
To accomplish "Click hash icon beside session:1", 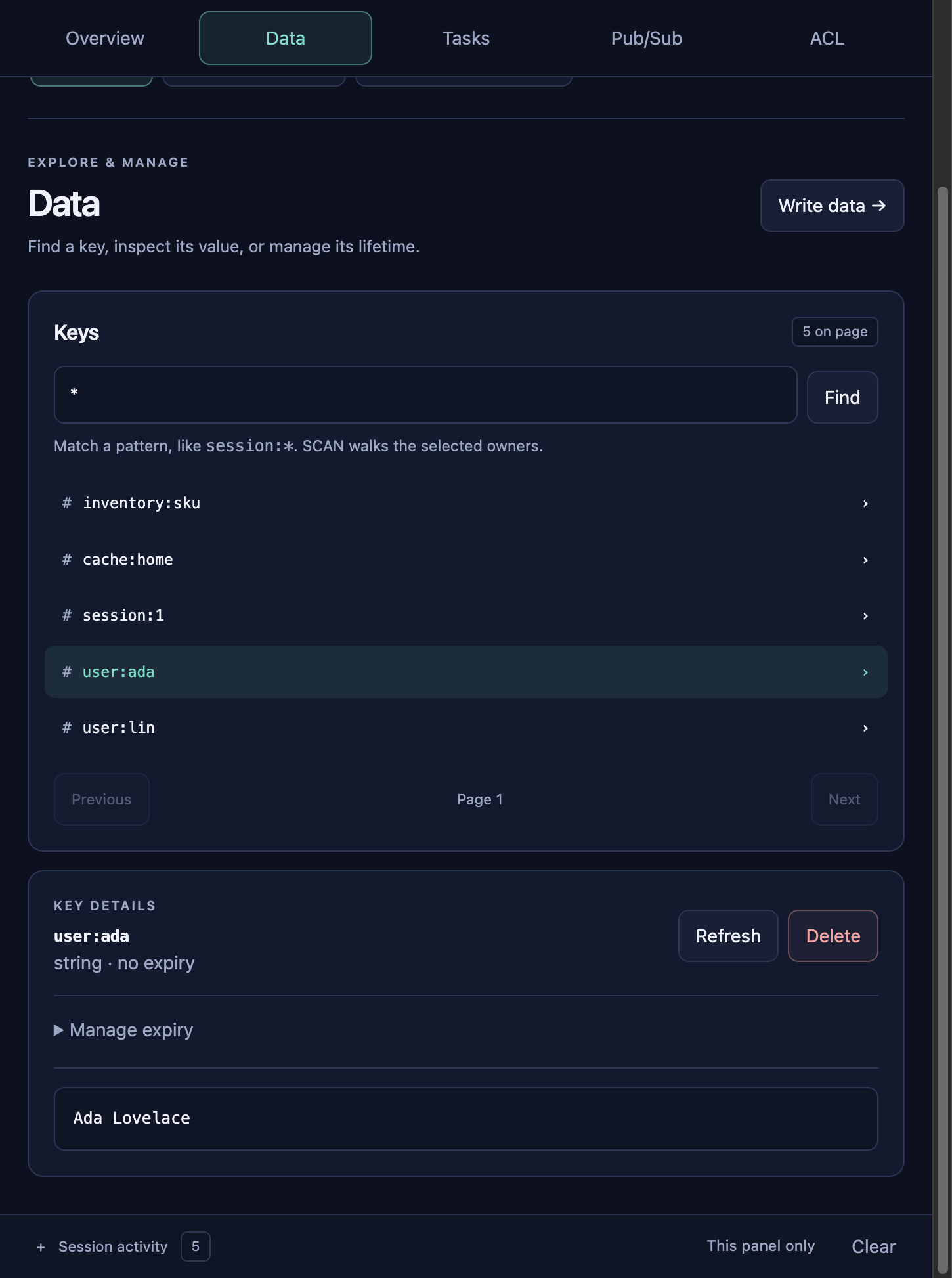I will [66, 615].
